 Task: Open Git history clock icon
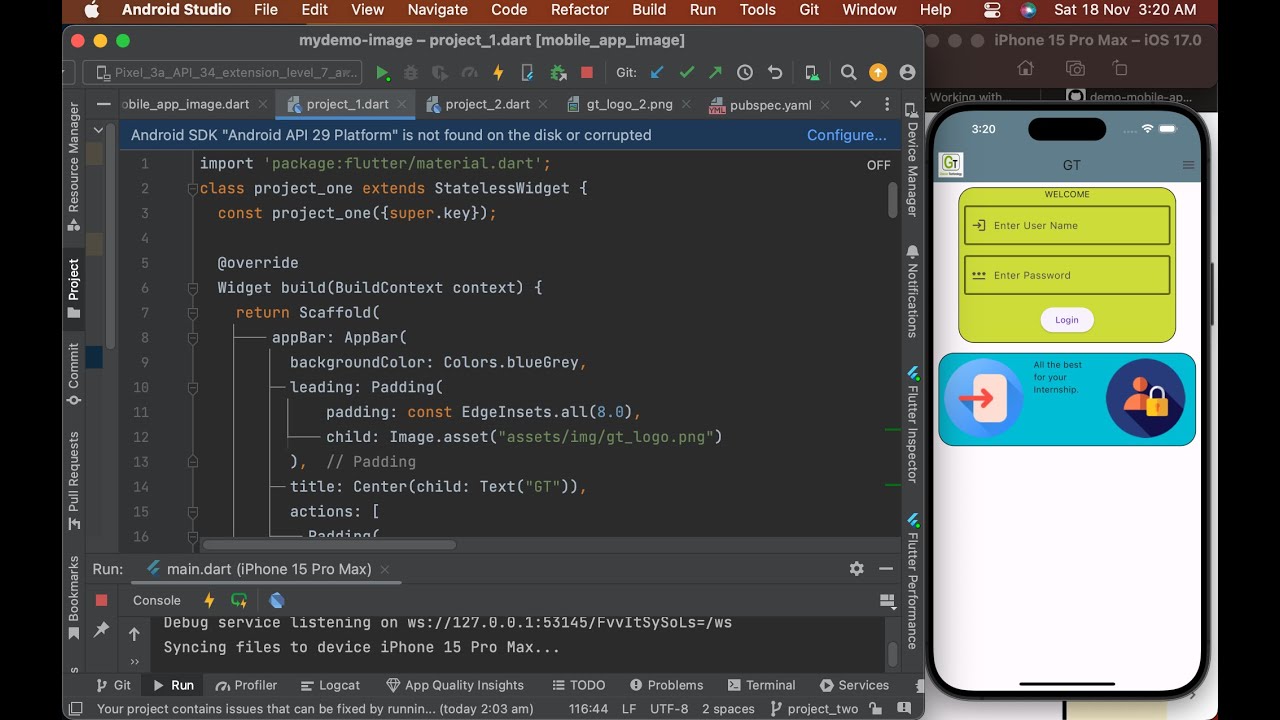745,73
